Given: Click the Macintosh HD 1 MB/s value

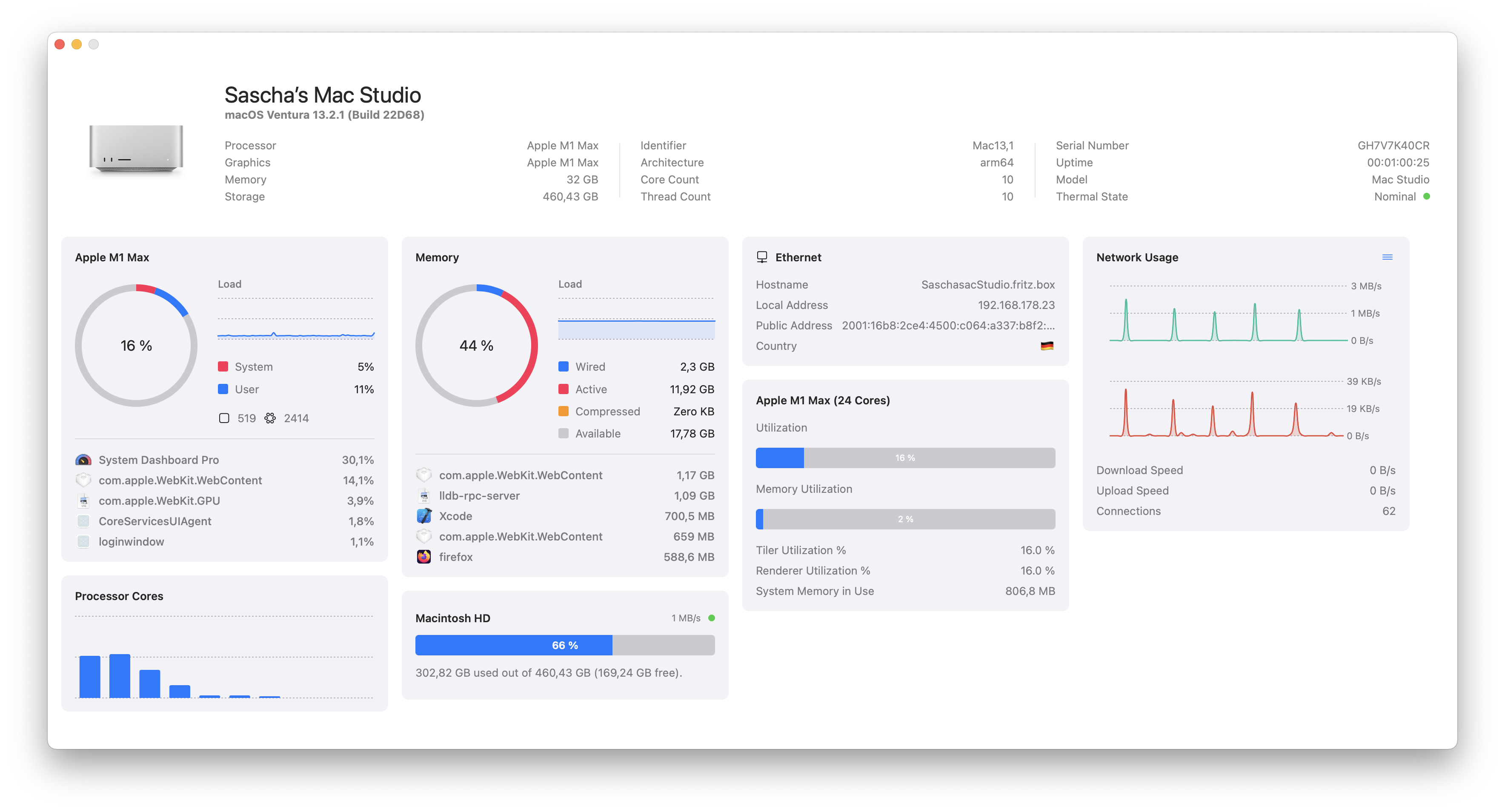Looking at the screenshot, I should click(x=686, y=618).
